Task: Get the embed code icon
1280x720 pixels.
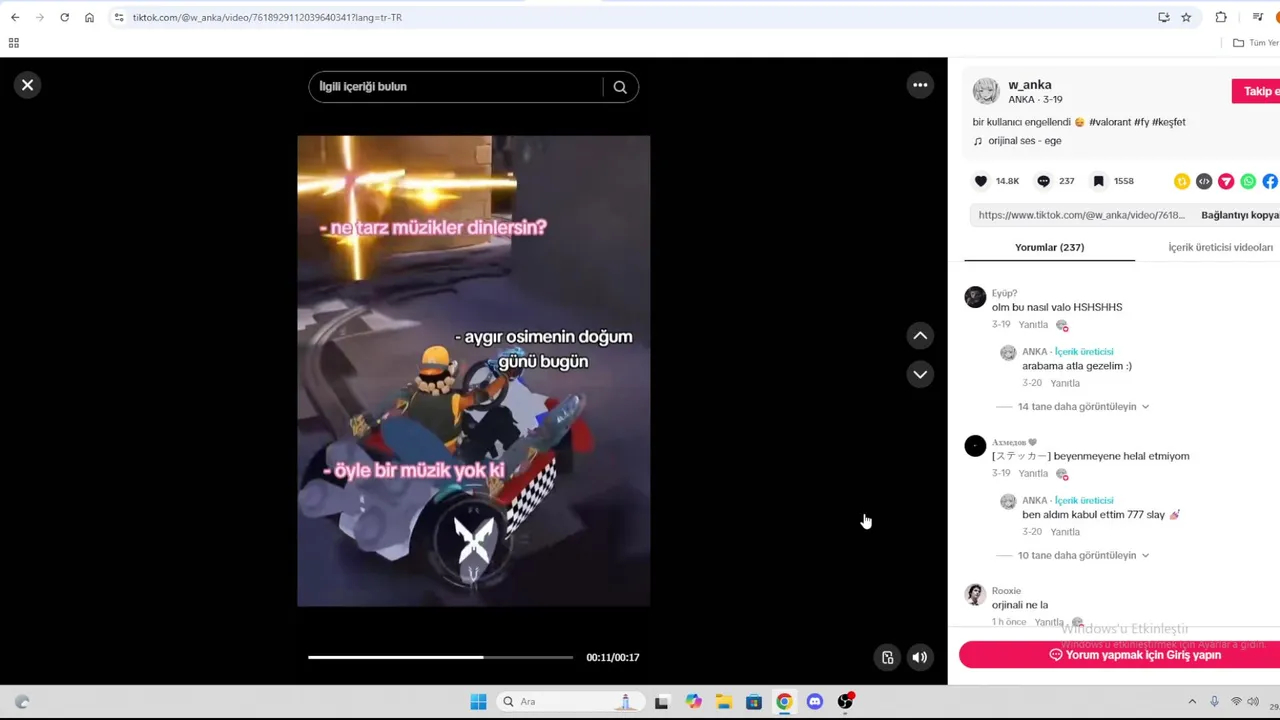Action: [x=1204, y=181]
